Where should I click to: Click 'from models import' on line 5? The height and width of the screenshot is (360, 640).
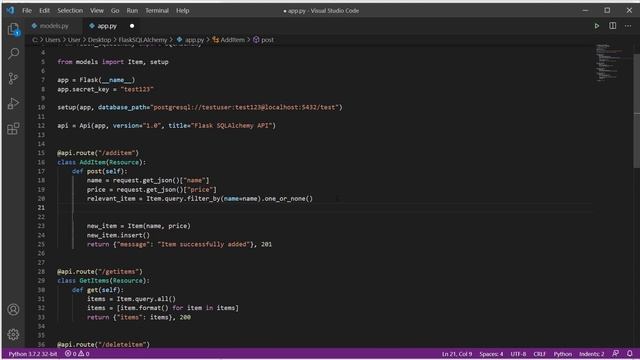(x=91, y=62)
